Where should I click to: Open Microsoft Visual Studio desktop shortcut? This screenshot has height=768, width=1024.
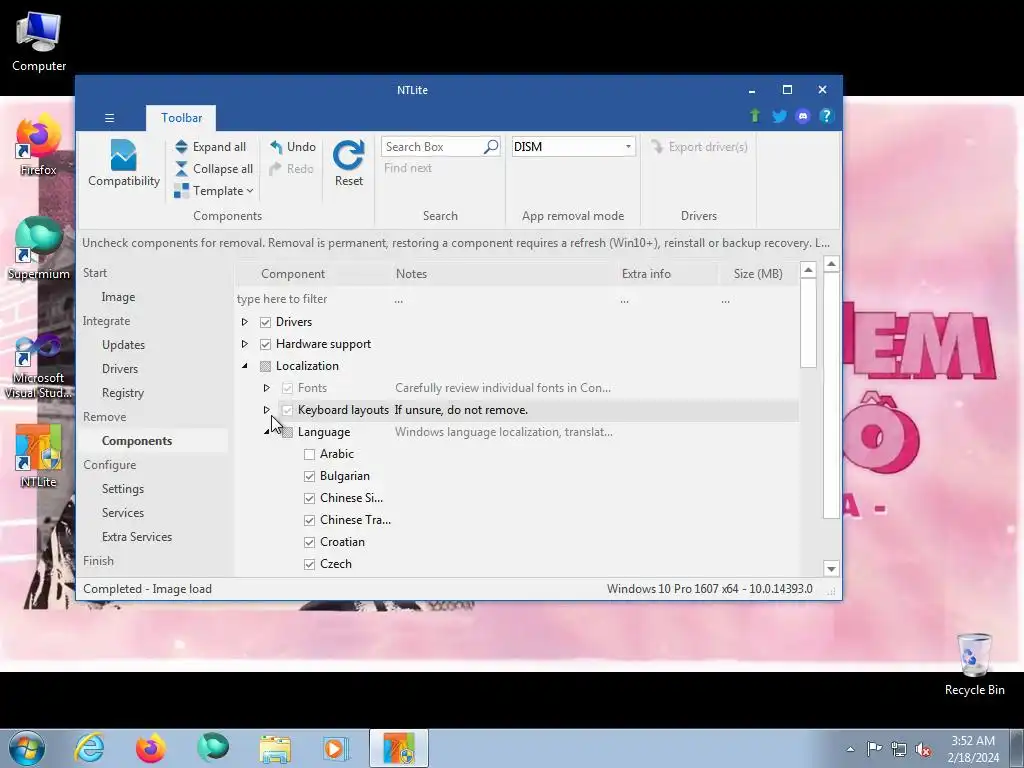39,366
